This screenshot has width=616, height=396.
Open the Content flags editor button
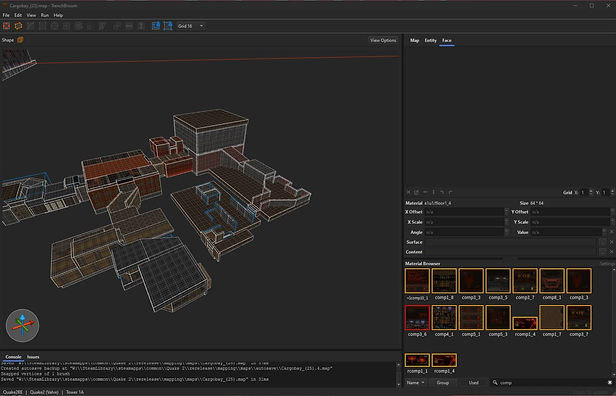[603, 252]
